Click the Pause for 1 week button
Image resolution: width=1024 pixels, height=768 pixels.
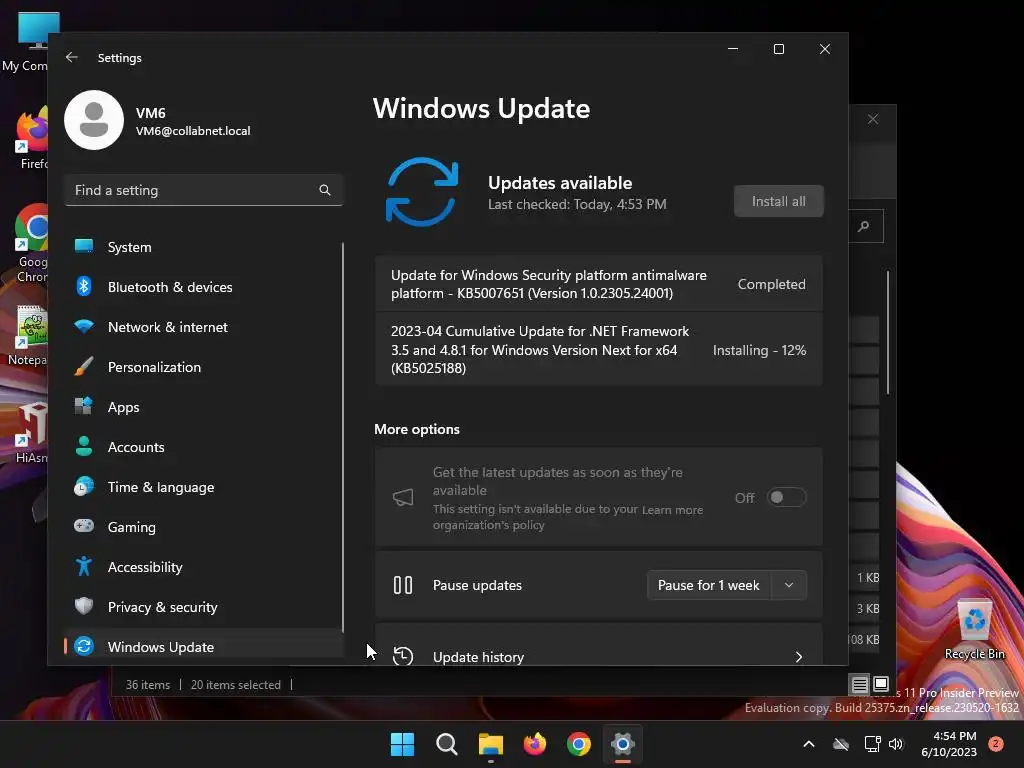coord(709,585)
